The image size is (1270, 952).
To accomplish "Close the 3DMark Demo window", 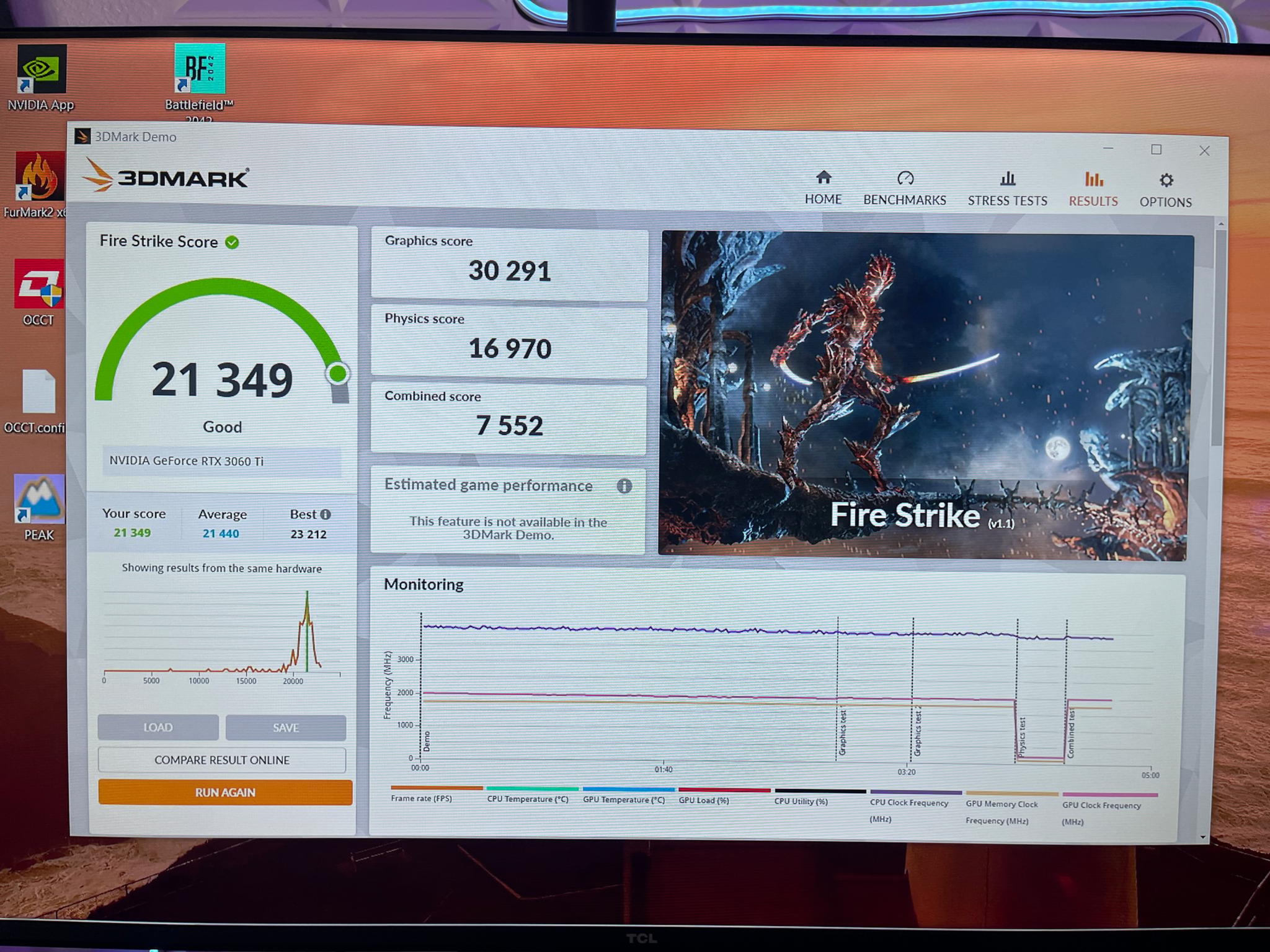I will click(x=1204, y=151).
